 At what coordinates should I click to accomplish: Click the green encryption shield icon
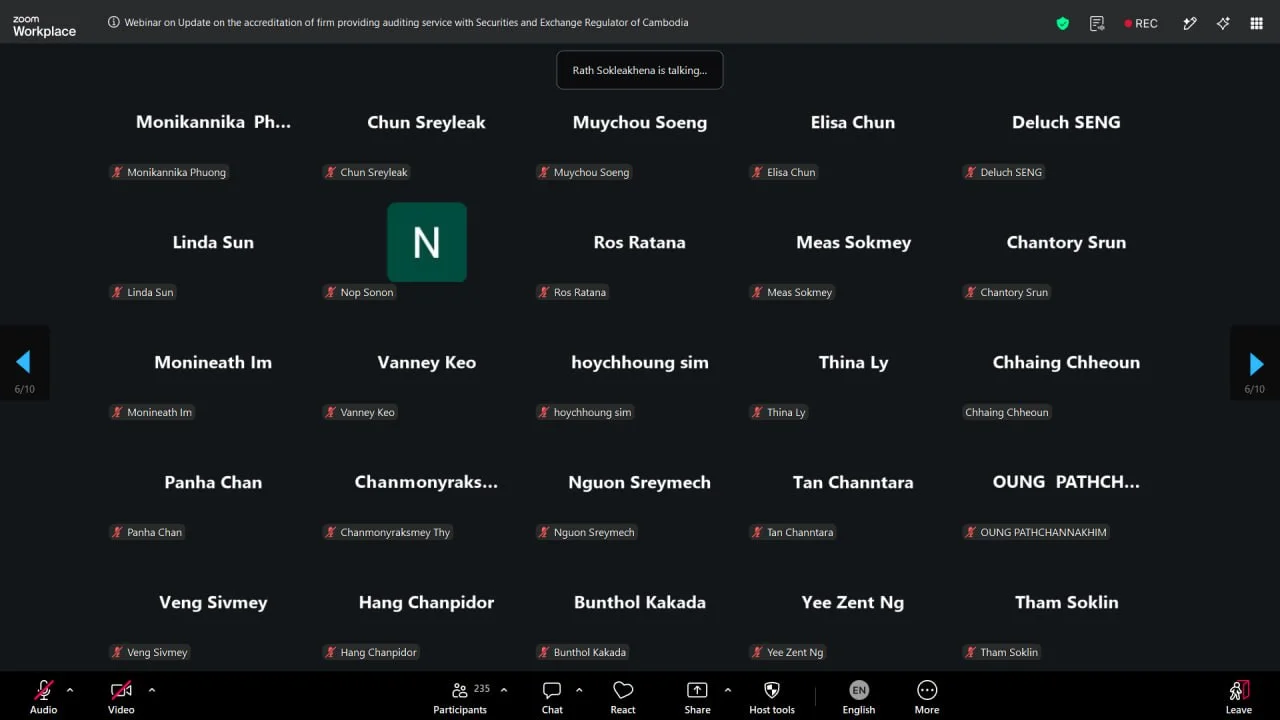point(1063,23)
